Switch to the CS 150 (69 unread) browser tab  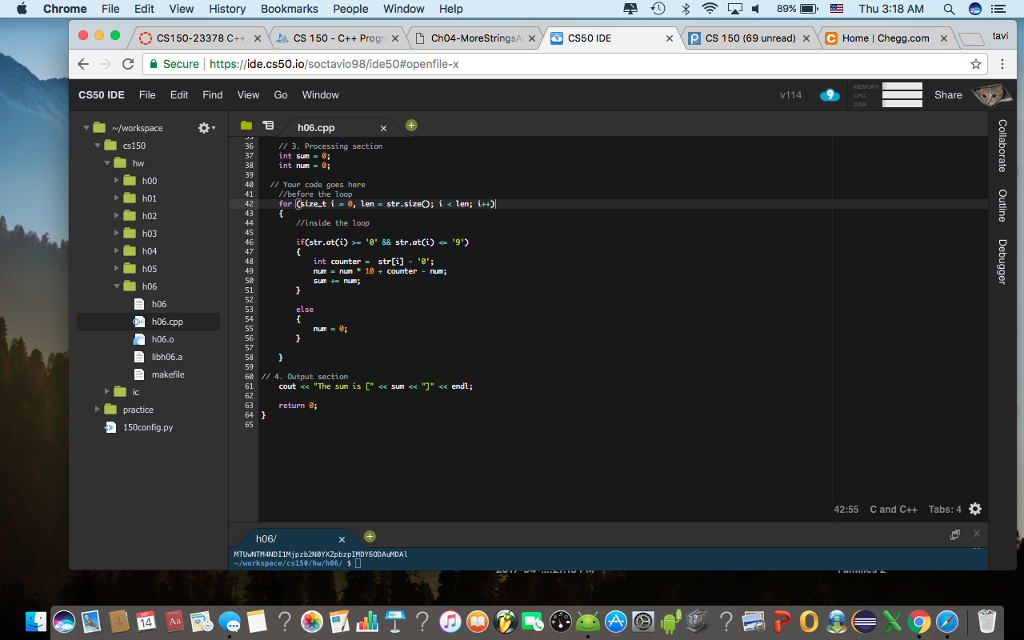[748, 38]
